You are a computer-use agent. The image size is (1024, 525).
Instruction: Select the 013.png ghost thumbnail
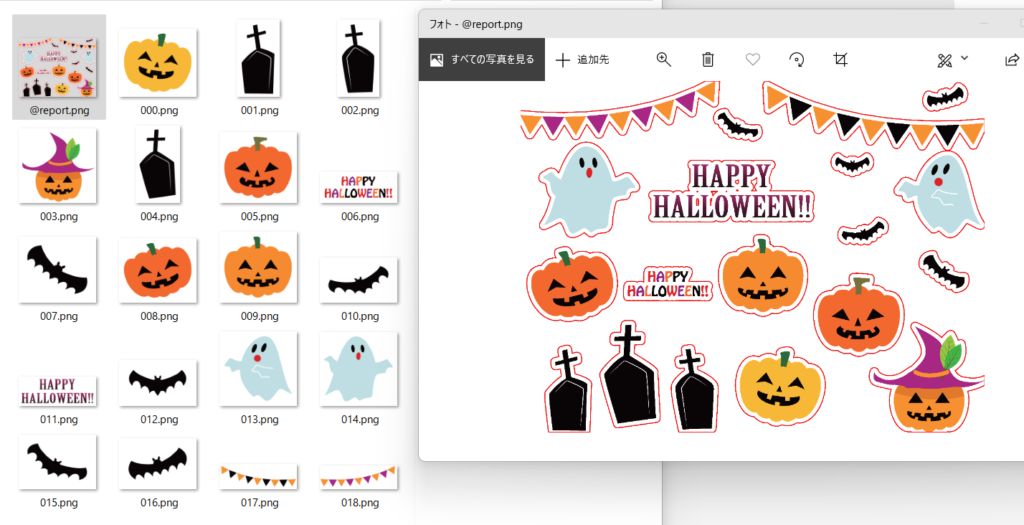pyautogui.click(x=258, y=368)
